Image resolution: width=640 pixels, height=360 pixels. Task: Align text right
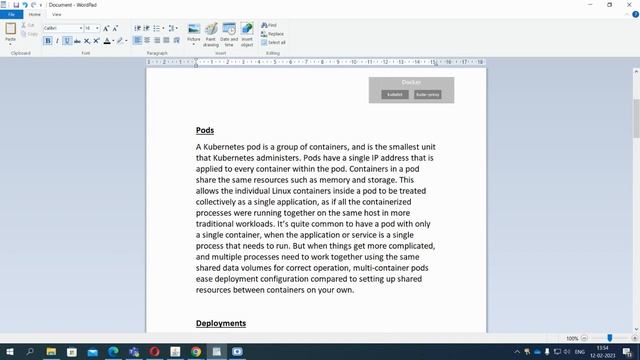point(157,40)
